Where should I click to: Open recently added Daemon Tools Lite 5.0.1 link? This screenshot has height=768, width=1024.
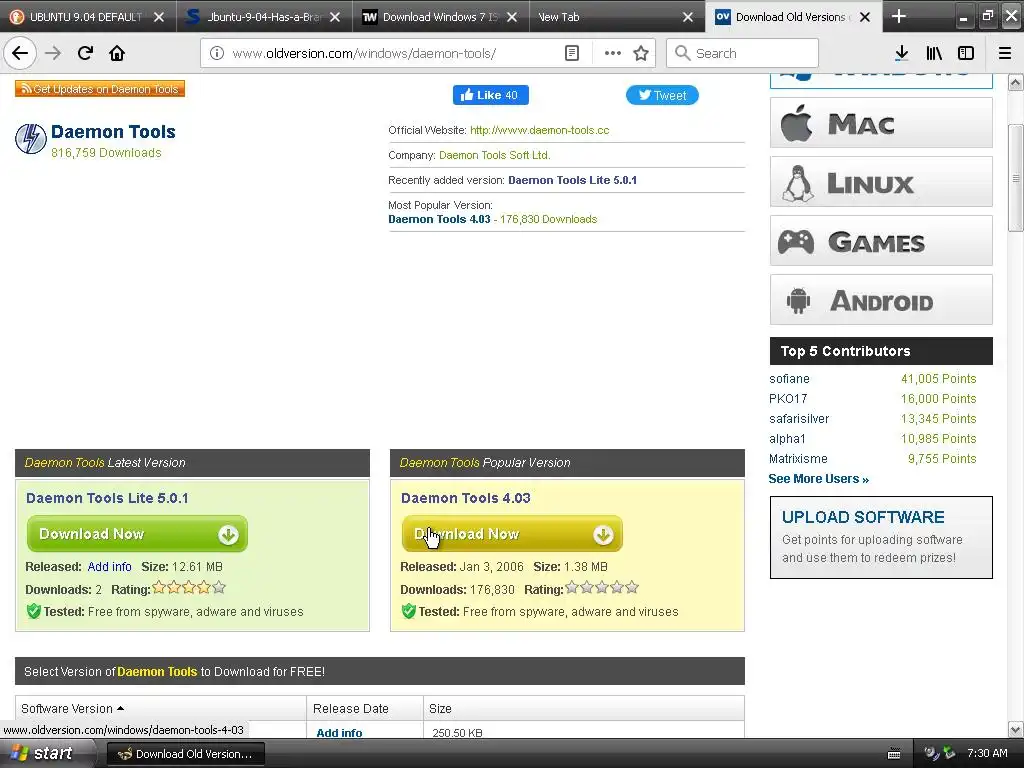[x=572, y=180]
